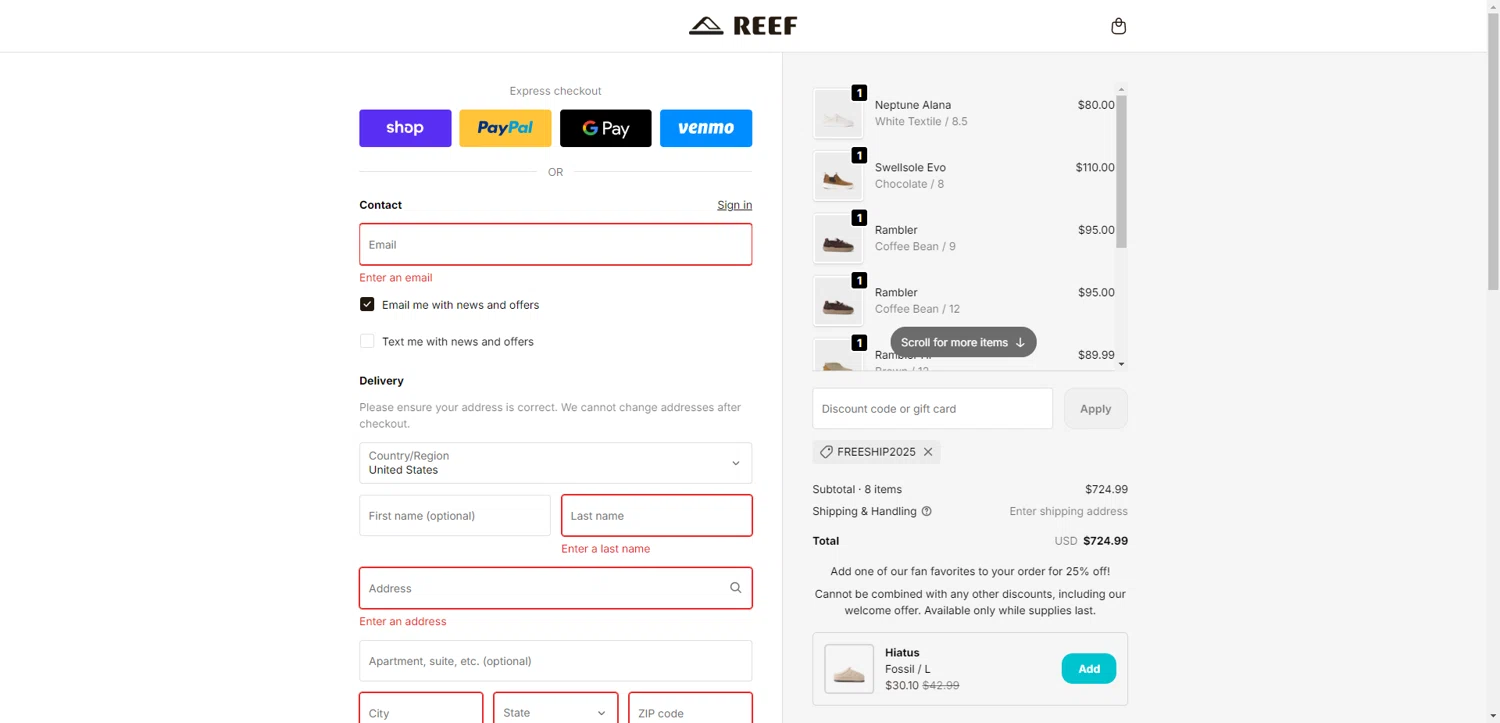This screenshot has height=723, width=1500.
Task: Click the Apply discount button
Action: [1095, 409]
